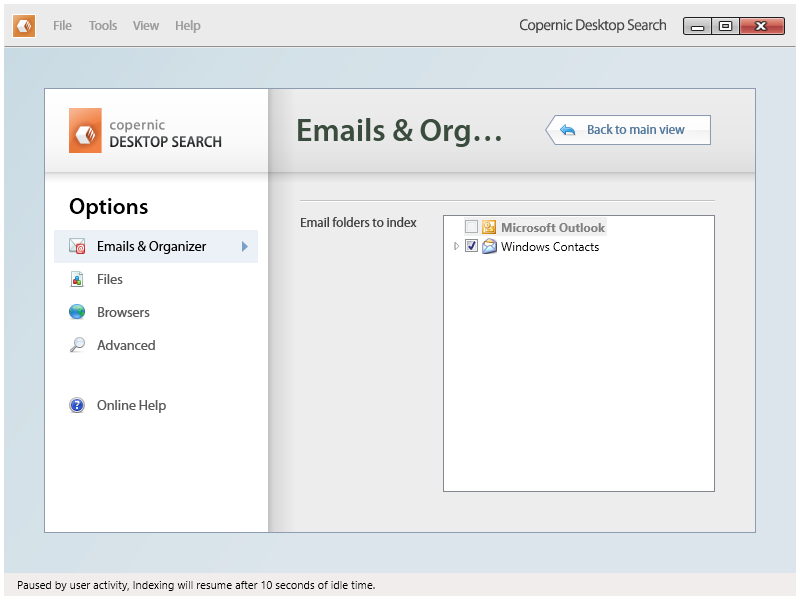
Task: Open the Browsers options section
Action: 123,312
